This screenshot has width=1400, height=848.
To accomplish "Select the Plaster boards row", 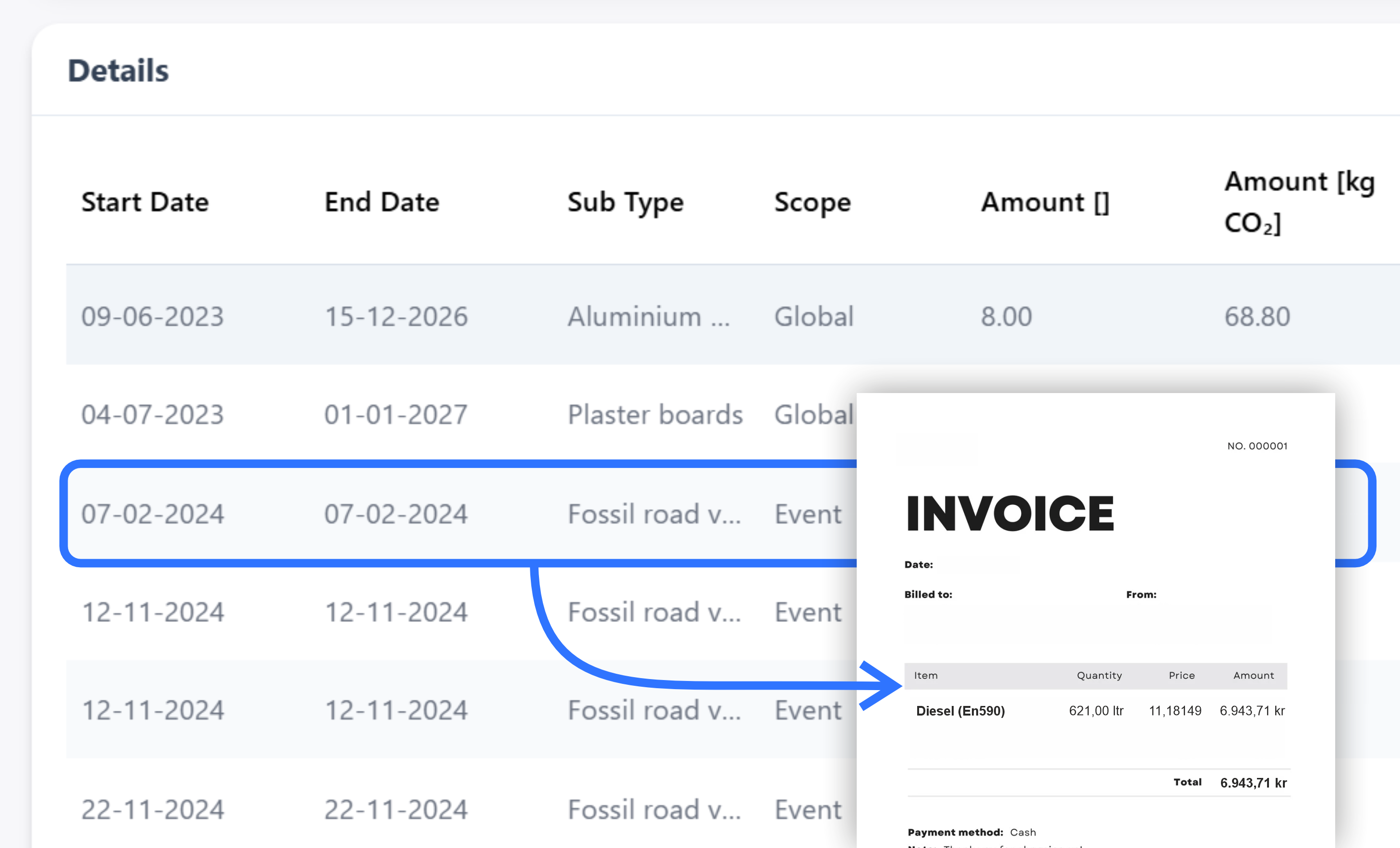I will (x=655, y=415).
